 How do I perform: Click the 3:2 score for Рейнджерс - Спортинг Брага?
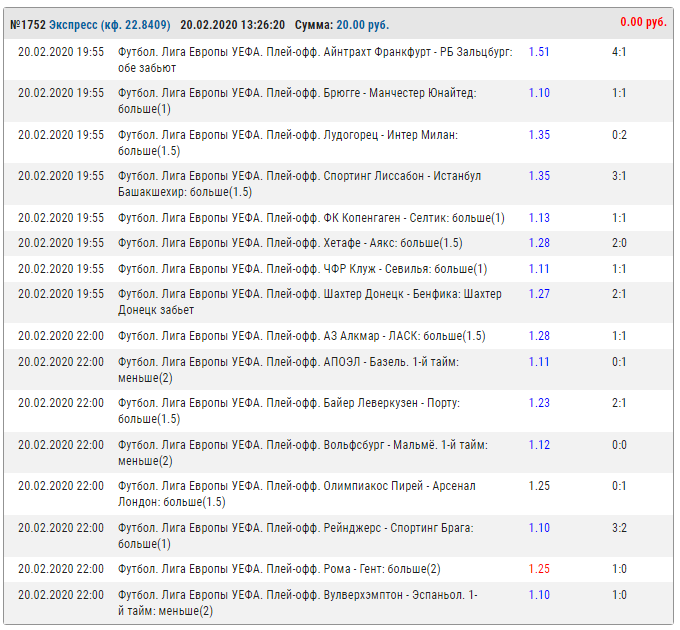619,528
